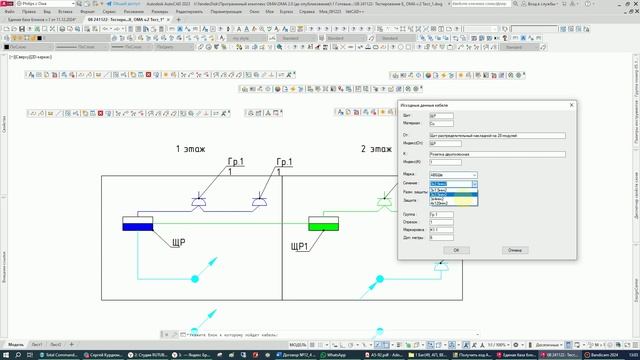Collapse the Сечение dropdown arrow
The image size is (640, 360).
tap(474, 184)
